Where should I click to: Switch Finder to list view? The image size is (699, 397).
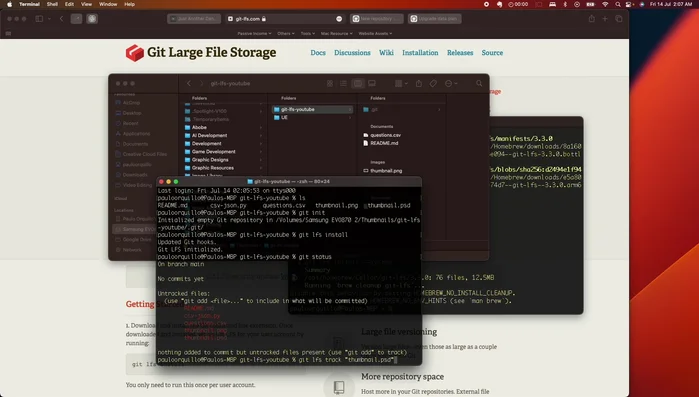tap(343, 83)
